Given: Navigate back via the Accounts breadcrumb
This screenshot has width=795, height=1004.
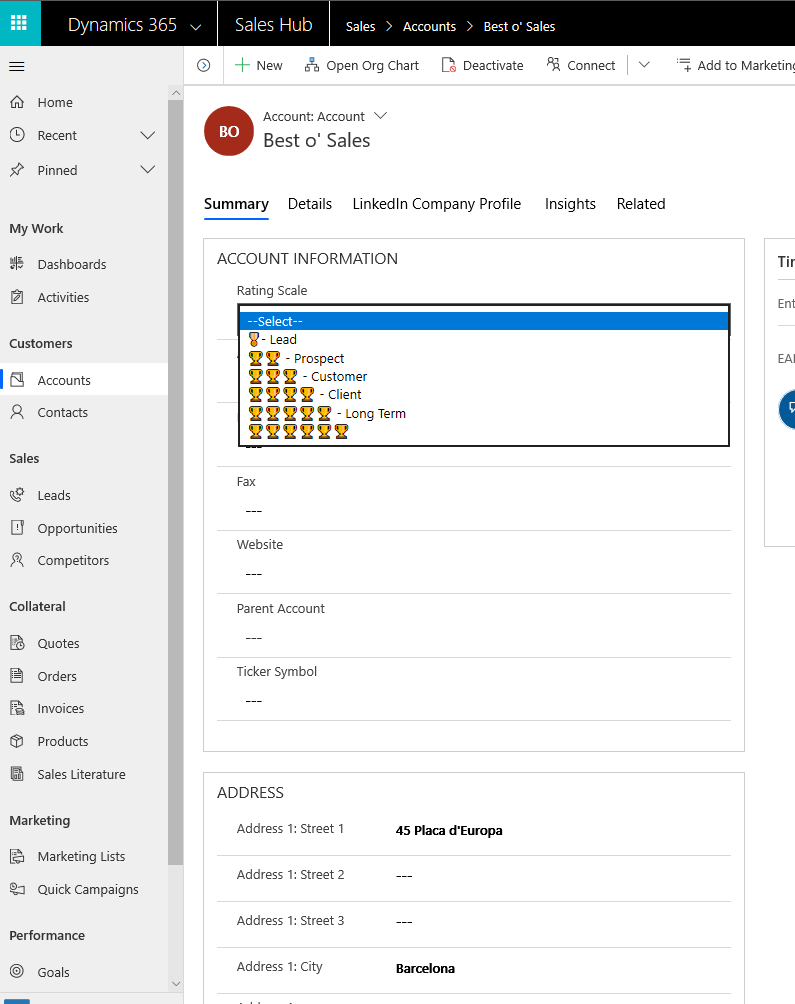Looking at the screenshot, I should (x=429, y=27).
